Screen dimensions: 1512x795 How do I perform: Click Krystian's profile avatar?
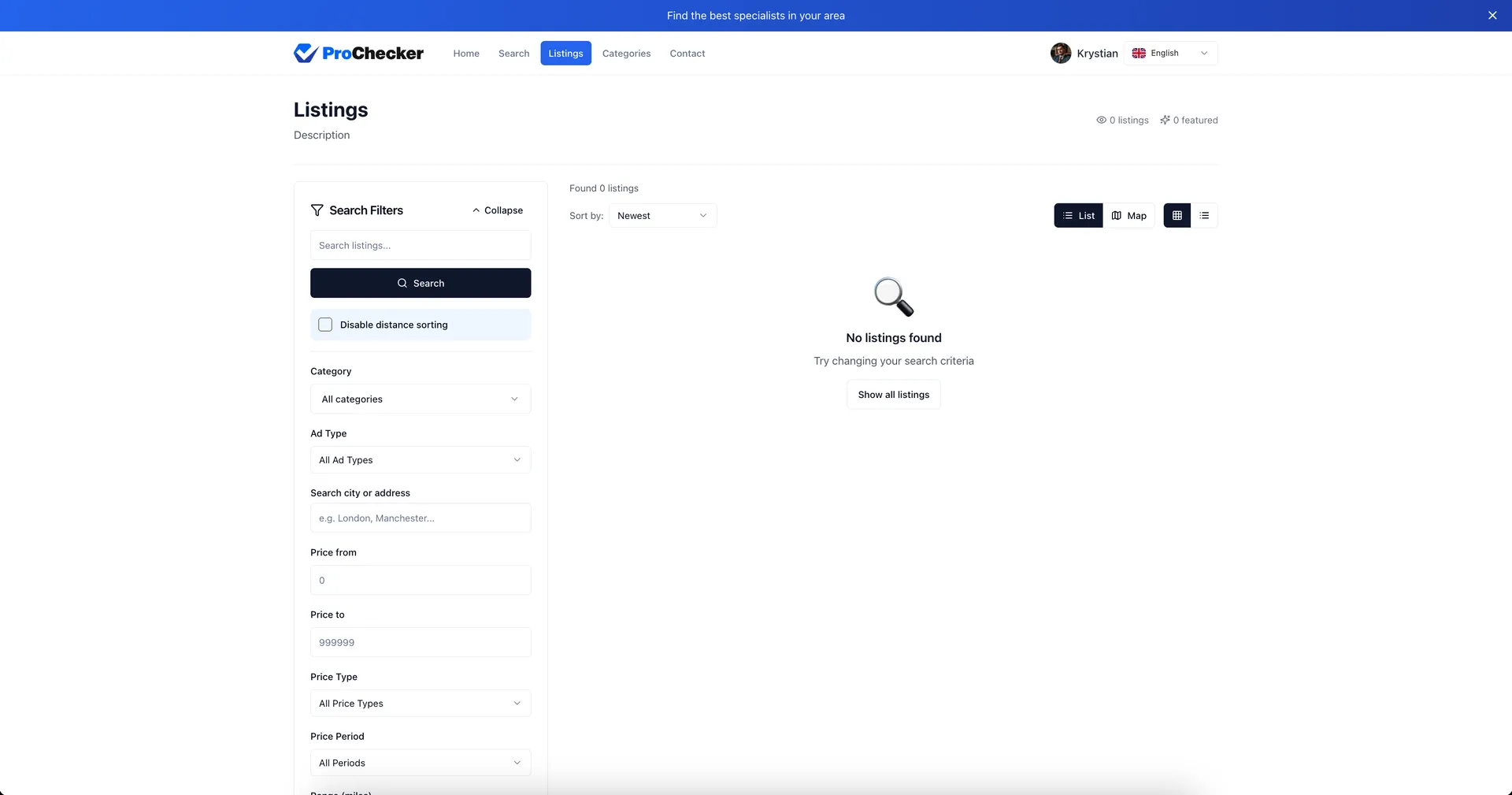(1060, 53)
